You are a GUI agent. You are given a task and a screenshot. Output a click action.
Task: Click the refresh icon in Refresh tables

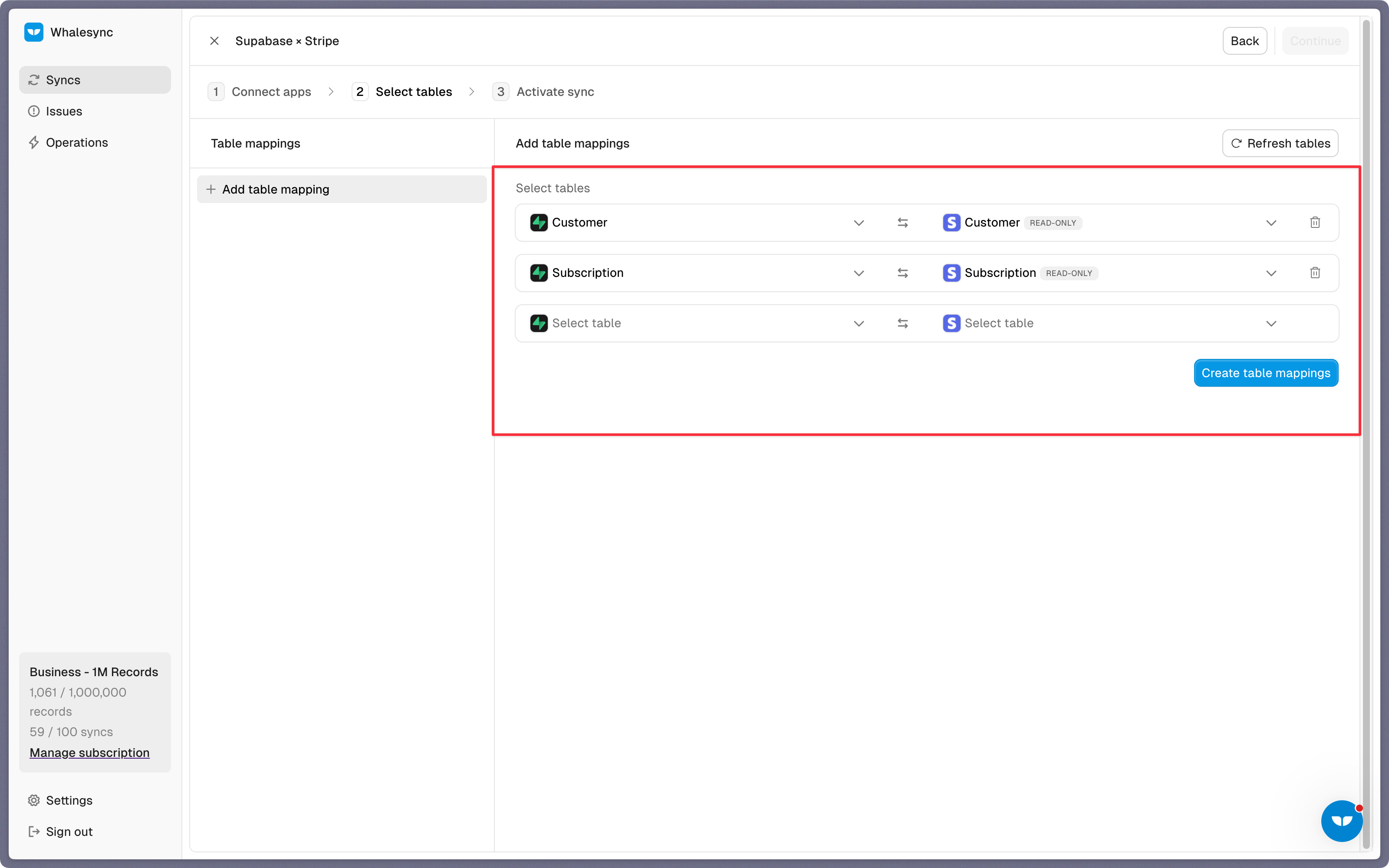point(1236,144)
